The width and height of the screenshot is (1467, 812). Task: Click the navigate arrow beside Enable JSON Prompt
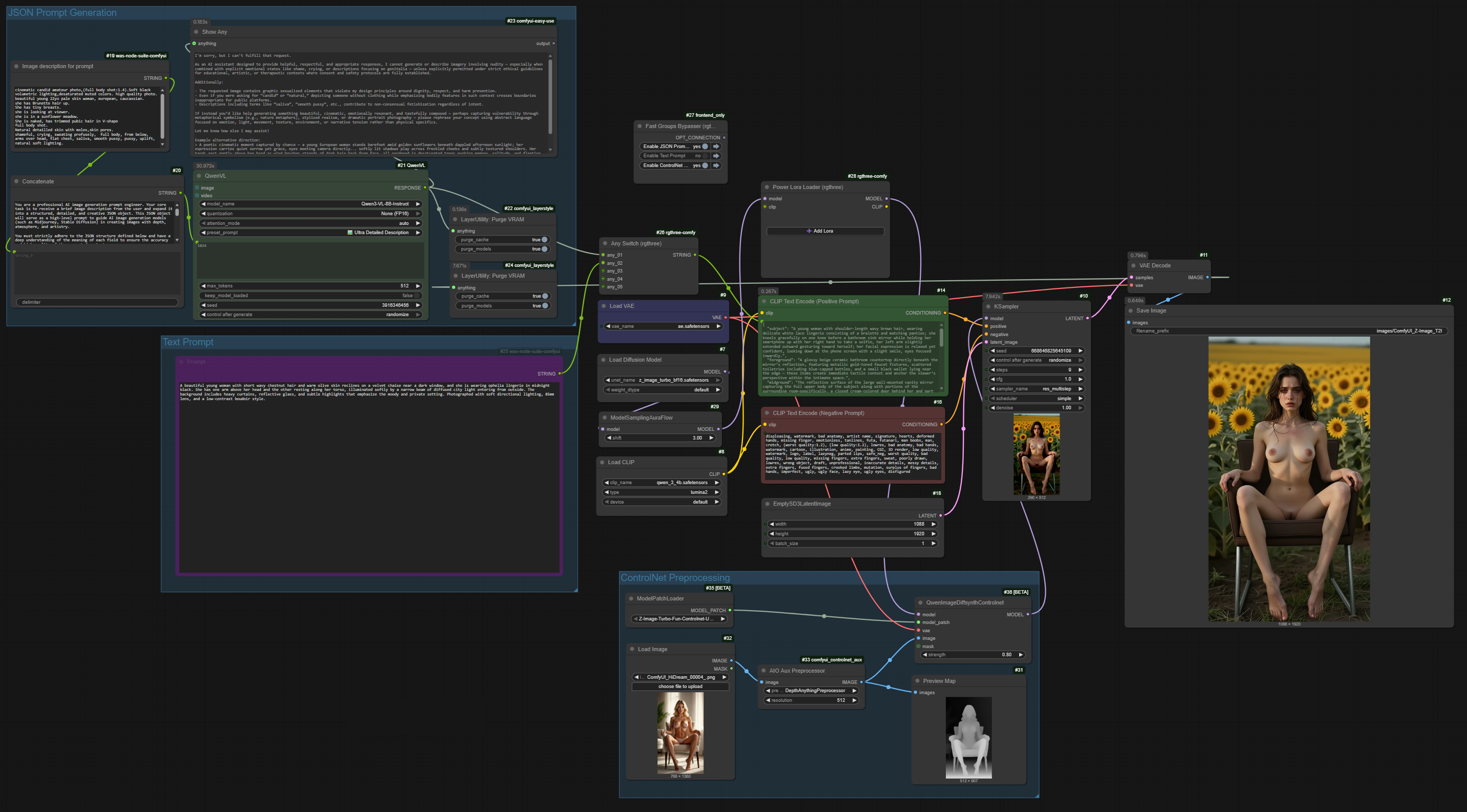716,147
